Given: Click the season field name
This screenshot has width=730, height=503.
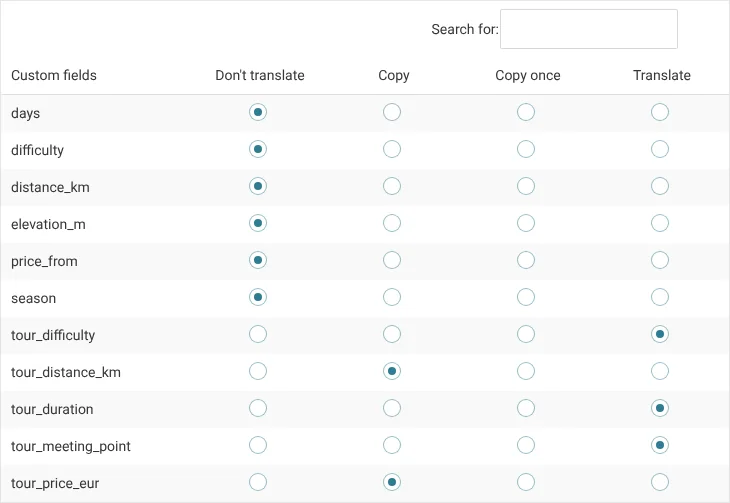Looking at the screenshot, I should point(34,298).
